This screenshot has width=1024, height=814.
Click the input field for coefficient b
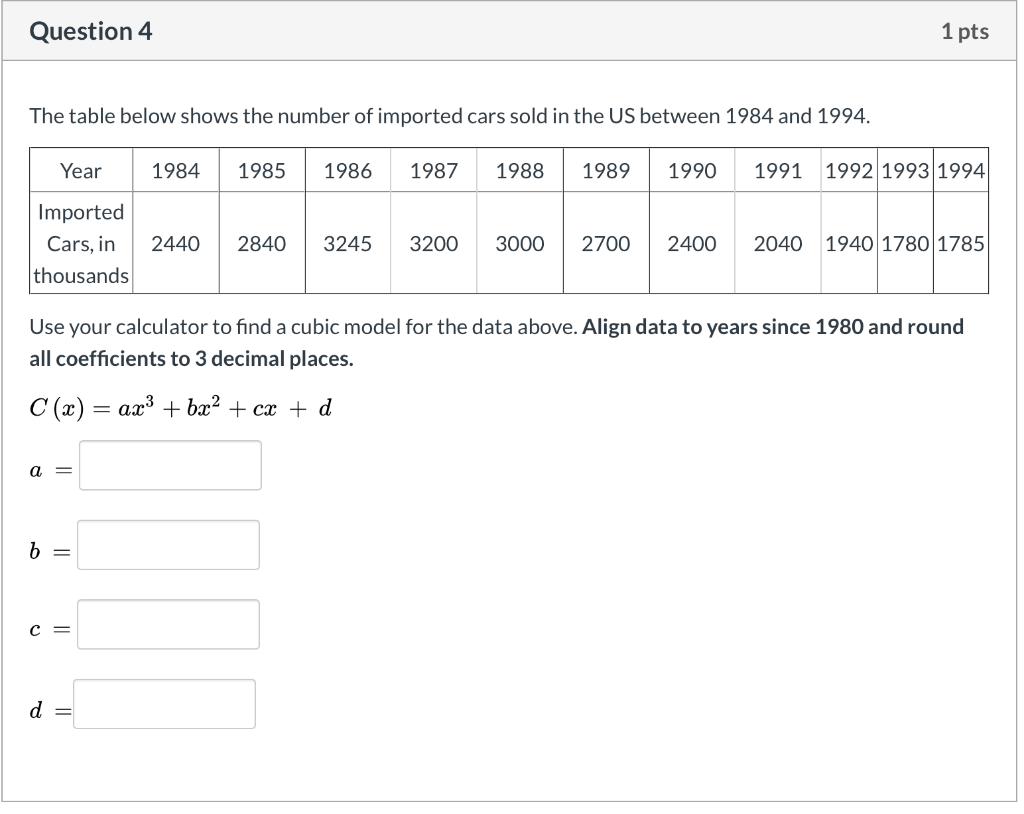pos(168,544)
